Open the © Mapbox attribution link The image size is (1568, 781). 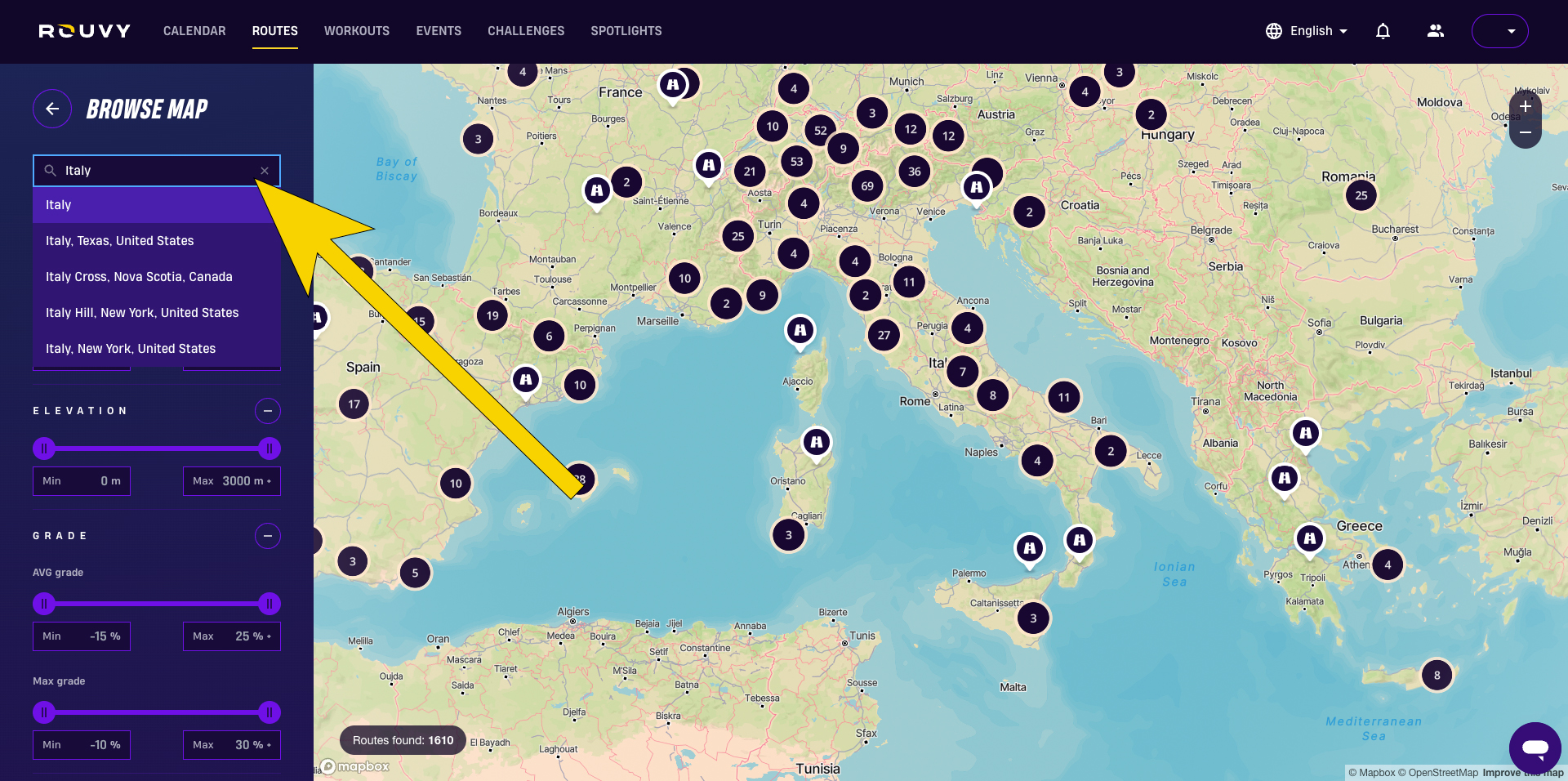pyautogui.click(x=1372, y=773)
